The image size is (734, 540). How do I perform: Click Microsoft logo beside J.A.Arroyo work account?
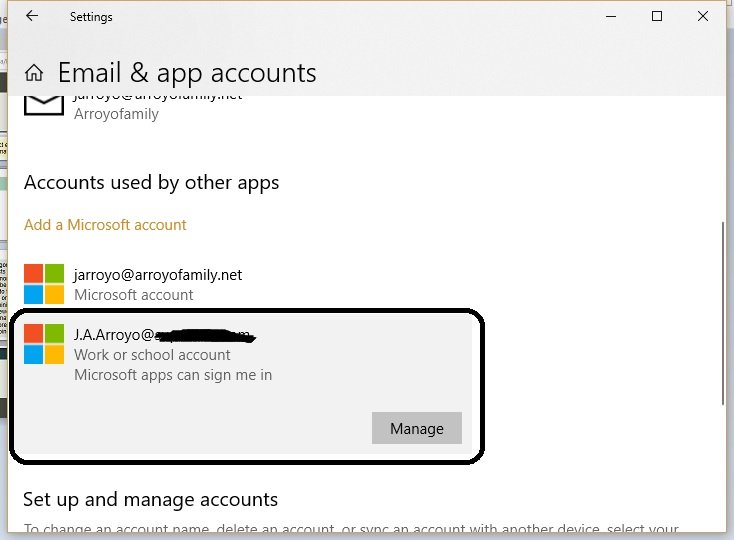44,344
